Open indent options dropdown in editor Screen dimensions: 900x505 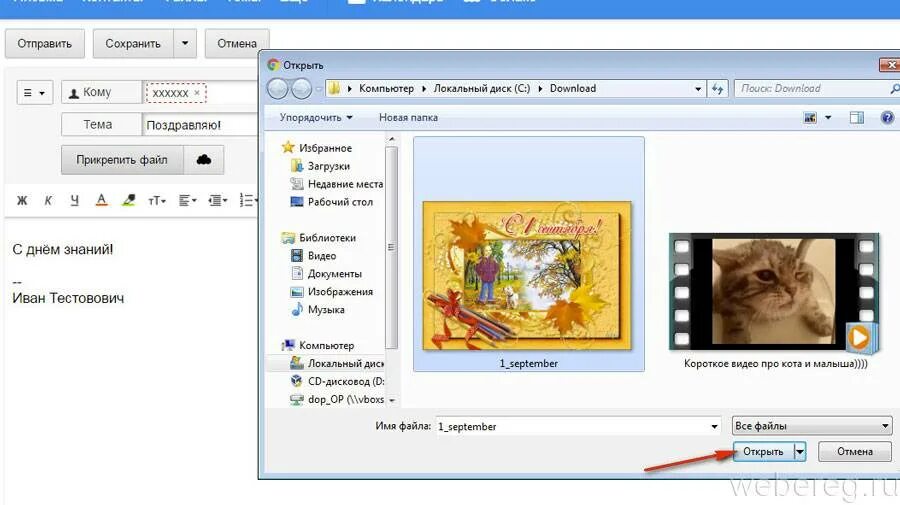tap(218, 200)
